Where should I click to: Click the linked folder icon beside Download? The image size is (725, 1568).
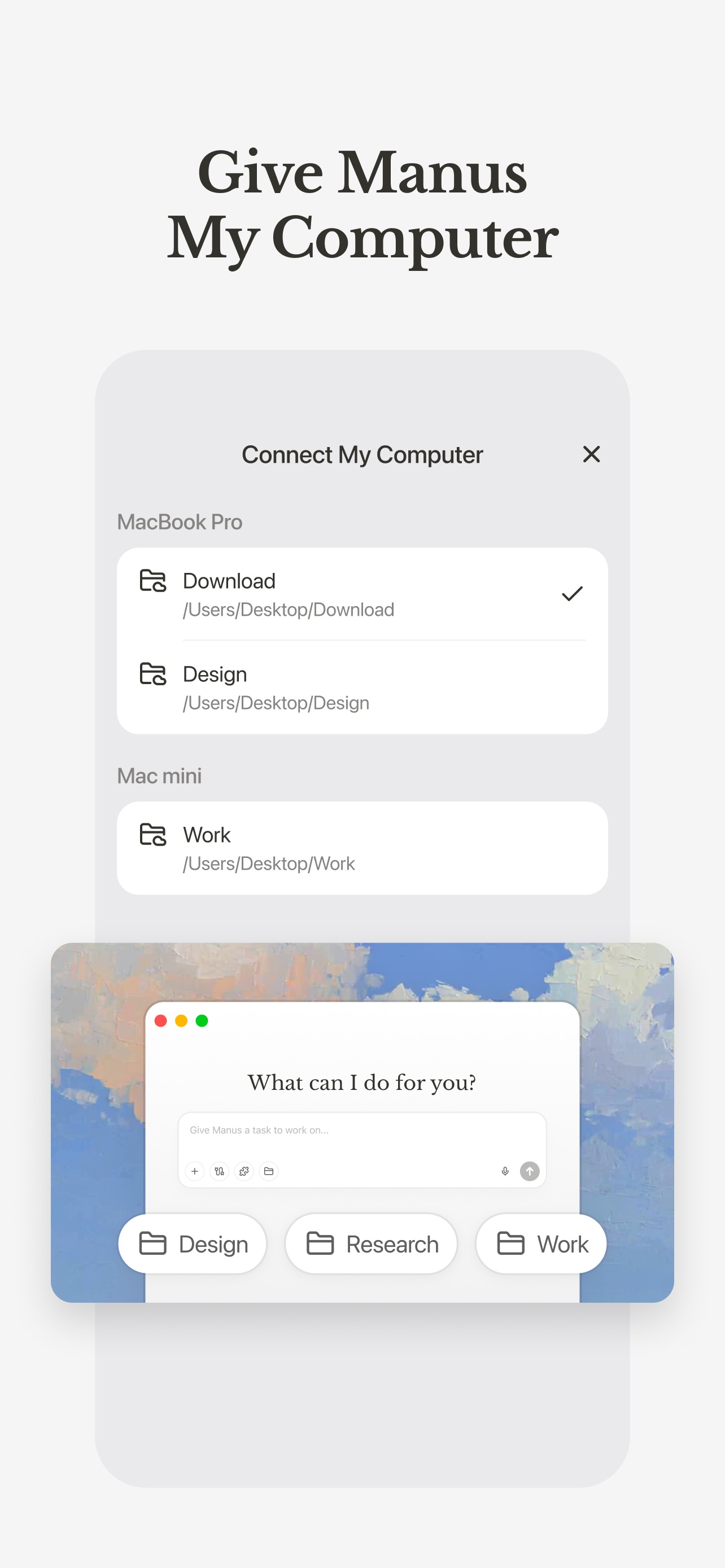pos(153,581)
